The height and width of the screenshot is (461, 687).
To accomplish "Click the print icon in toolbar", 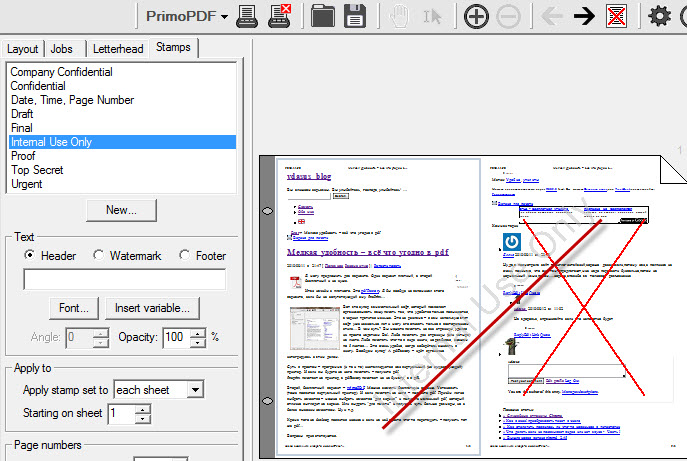I will coord(249,16).
